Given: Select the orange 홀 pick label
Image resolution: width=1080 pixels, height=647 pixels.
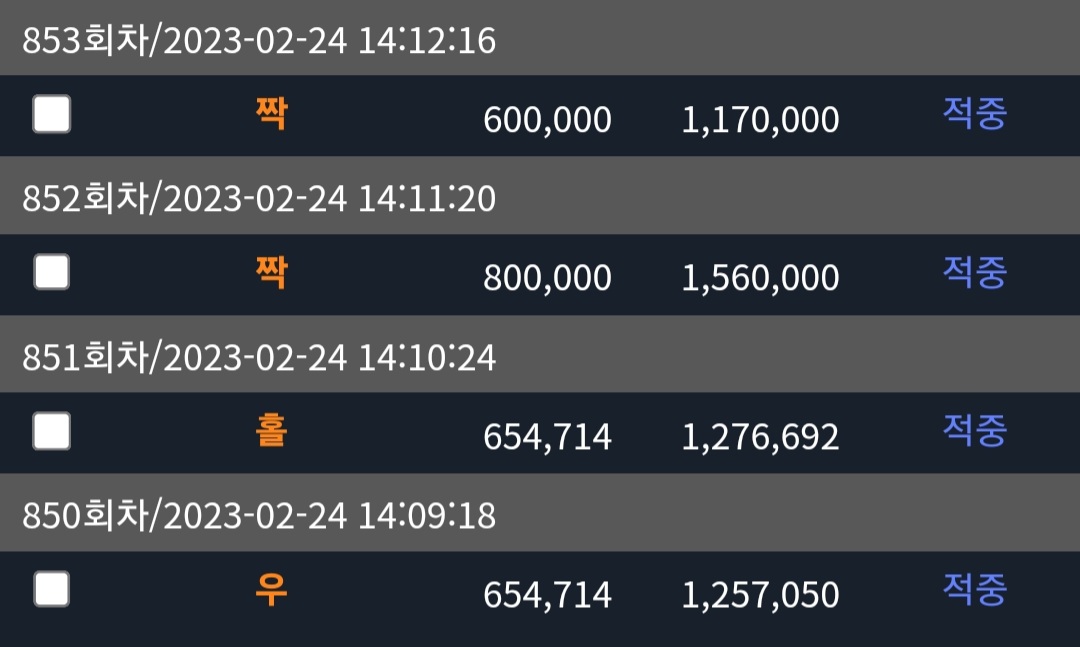Looking at the screenshot, I should click(x=271, y=431).
